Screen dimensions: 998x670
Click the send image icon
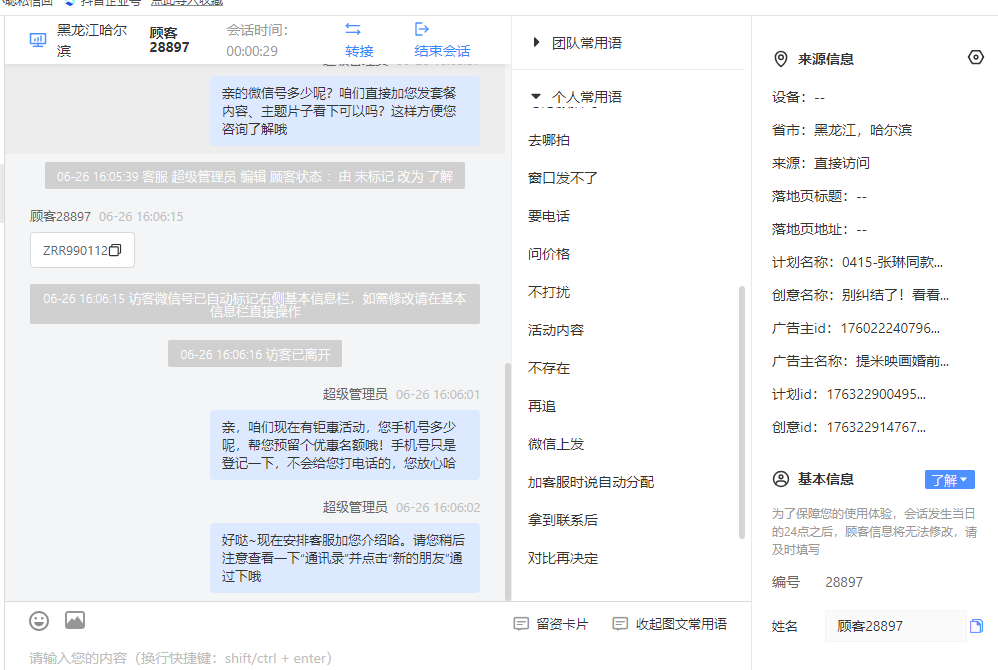[75, 620]
